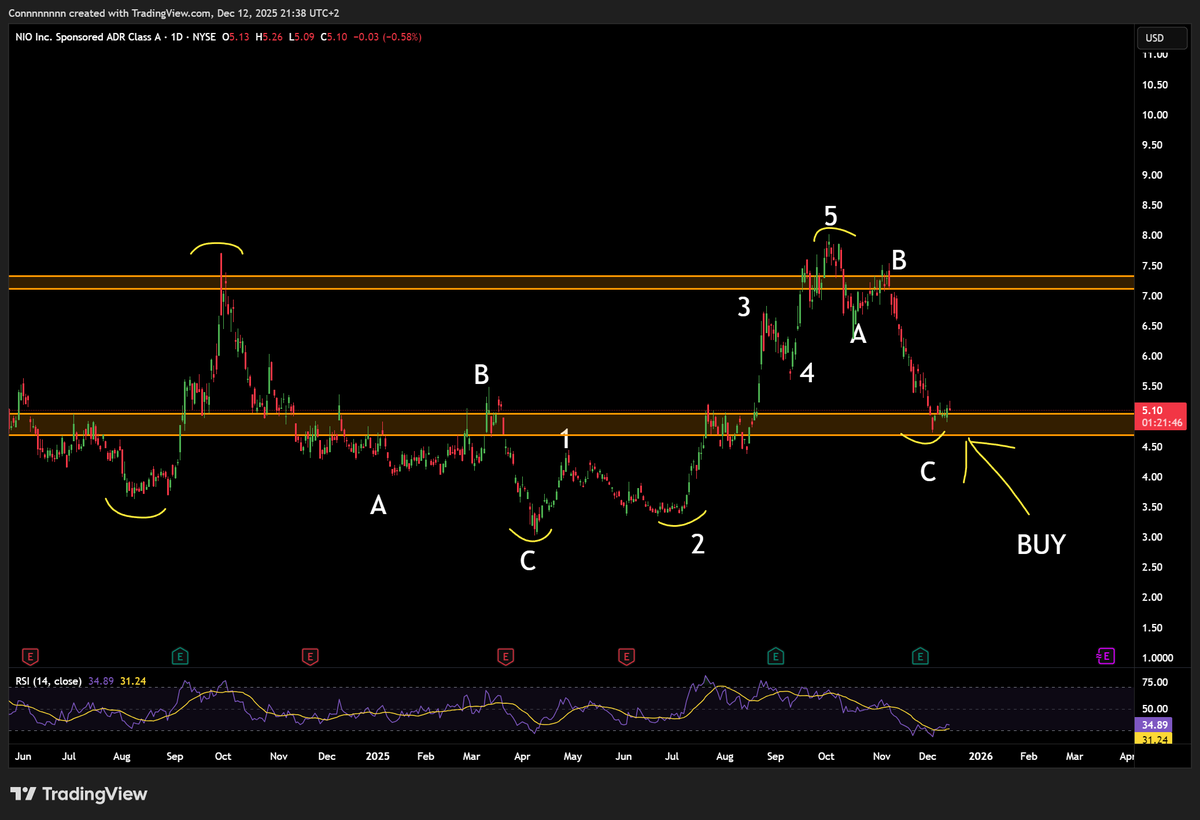Viewport: 1200px width, 820px height.
Task: Click the red earnings marker before December 2024
Action: [x=310, y=656]
